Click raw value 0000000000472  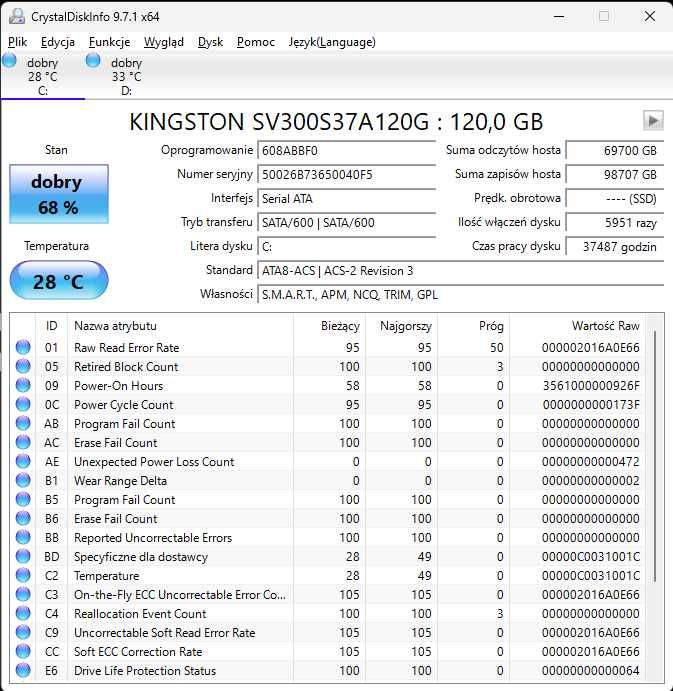591,462
